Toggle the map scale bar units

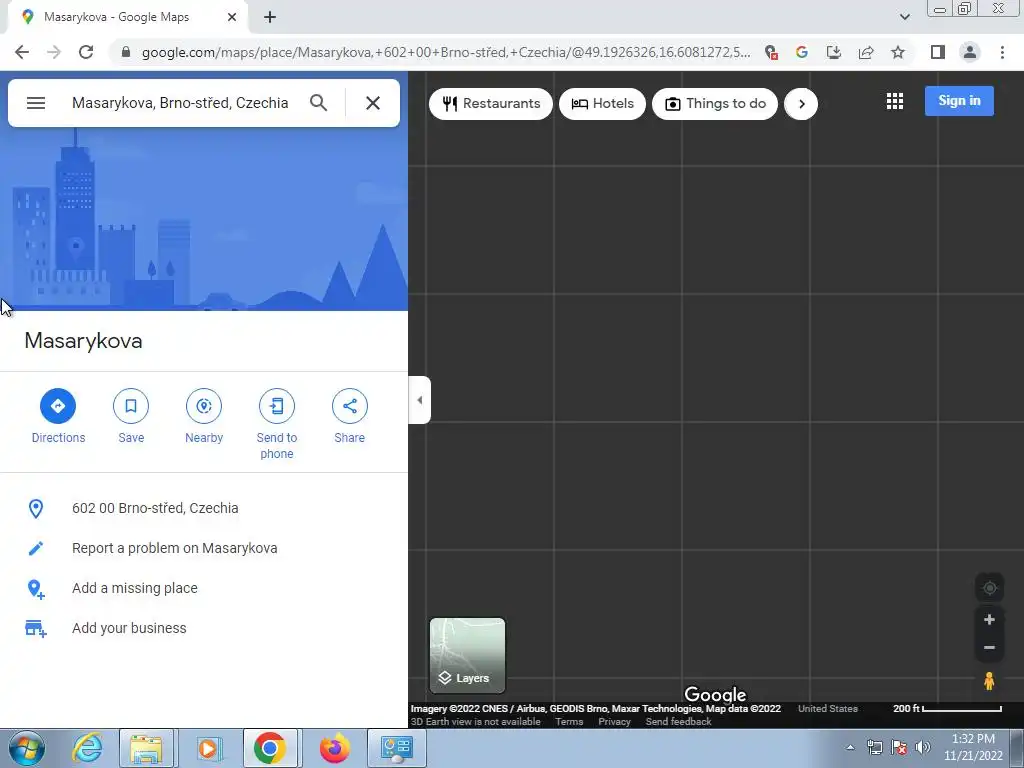[x=947, y=709]
